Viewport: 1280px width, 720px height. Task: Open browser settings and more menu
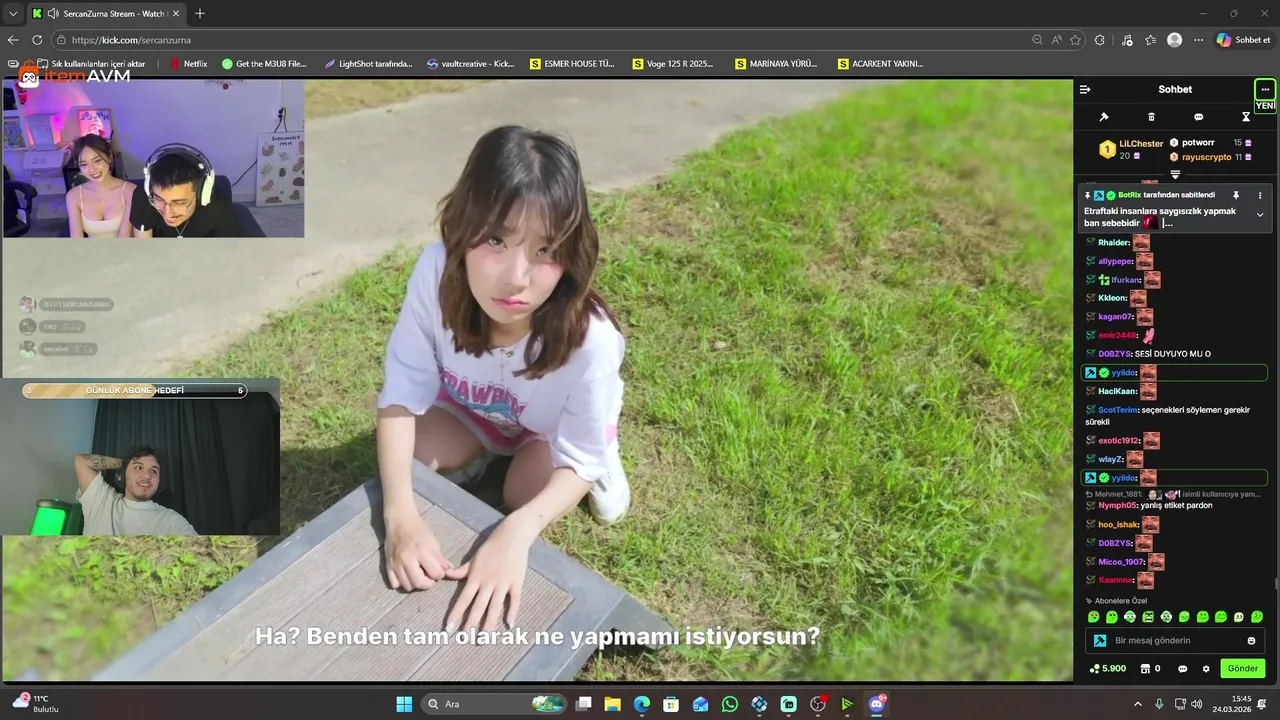(x=1198, y=40)
